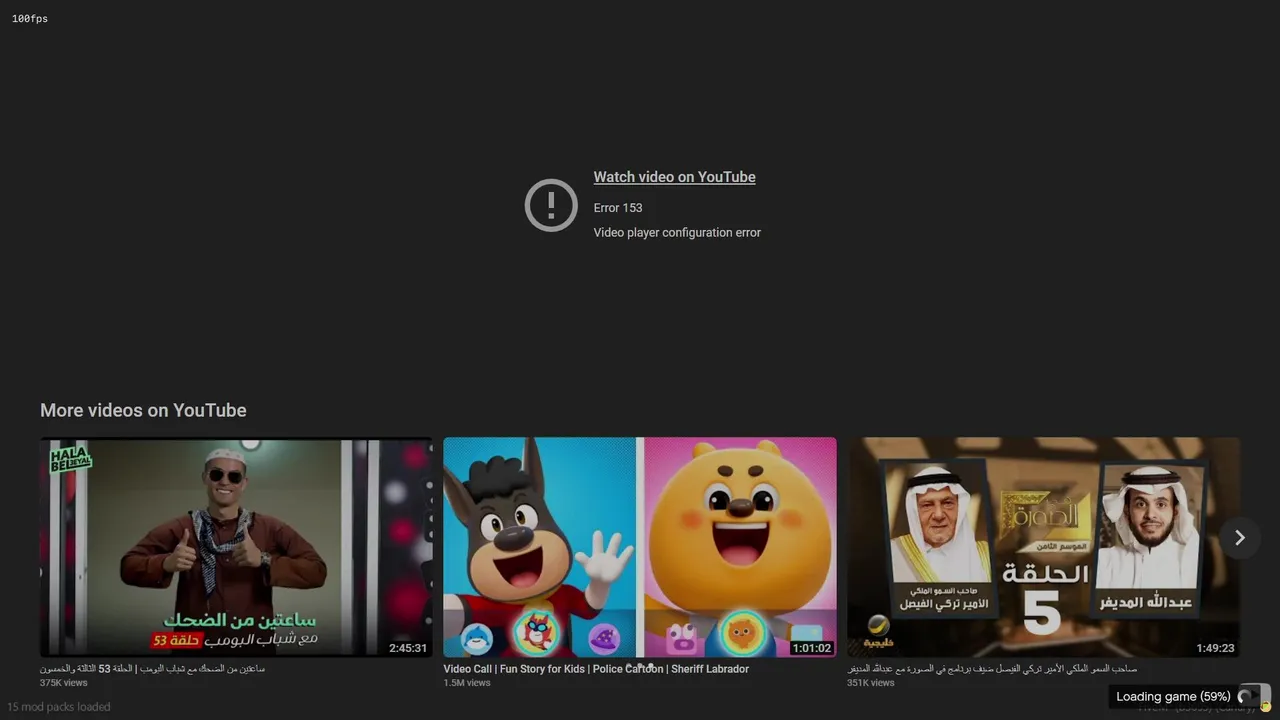Click the 'Error 153' text
Image resolution: width=1280 pixels, height=720 pixels.
[618, 208]
